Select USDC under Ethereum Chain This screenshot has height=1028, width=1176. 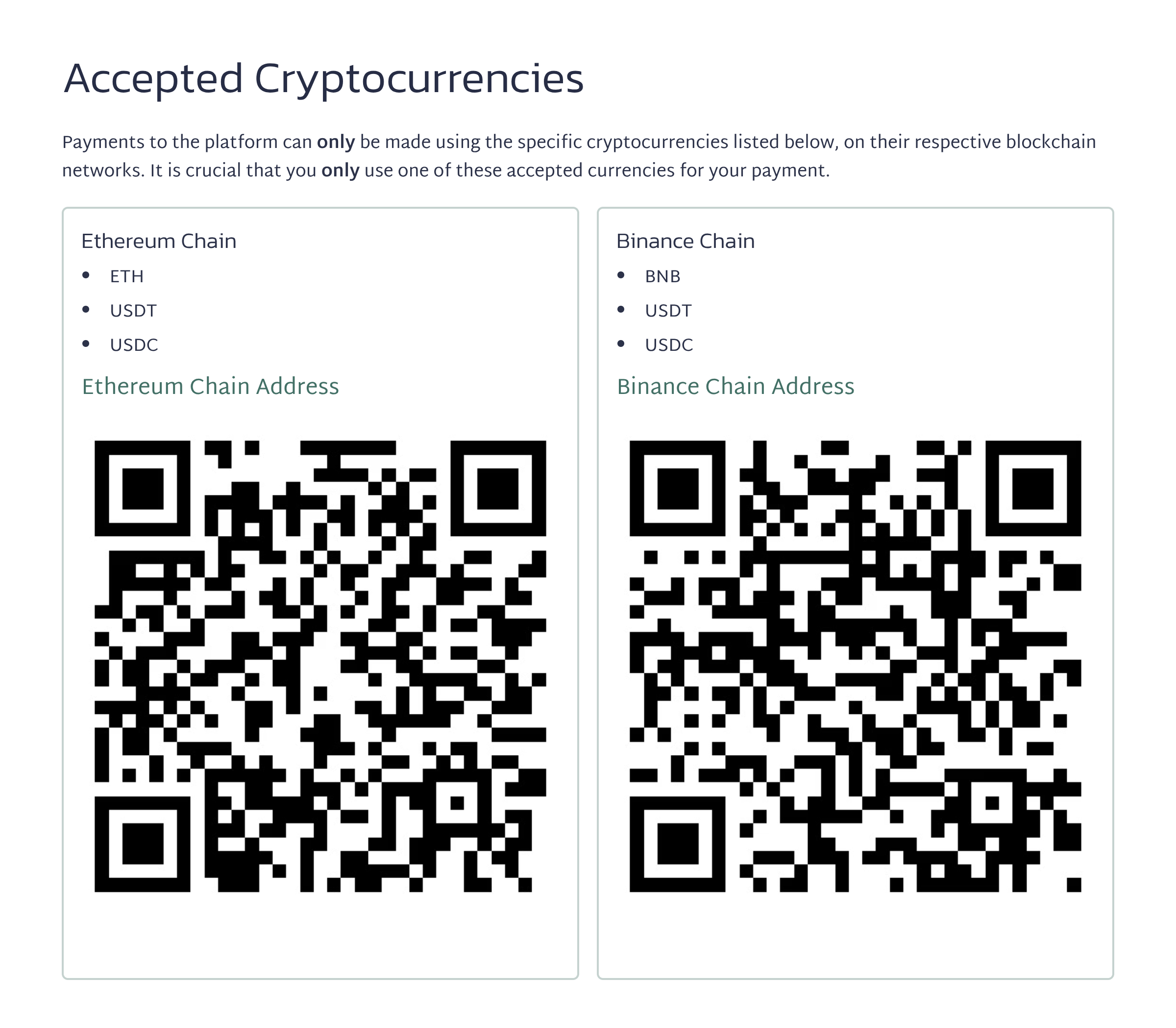(x=134, y=345)
